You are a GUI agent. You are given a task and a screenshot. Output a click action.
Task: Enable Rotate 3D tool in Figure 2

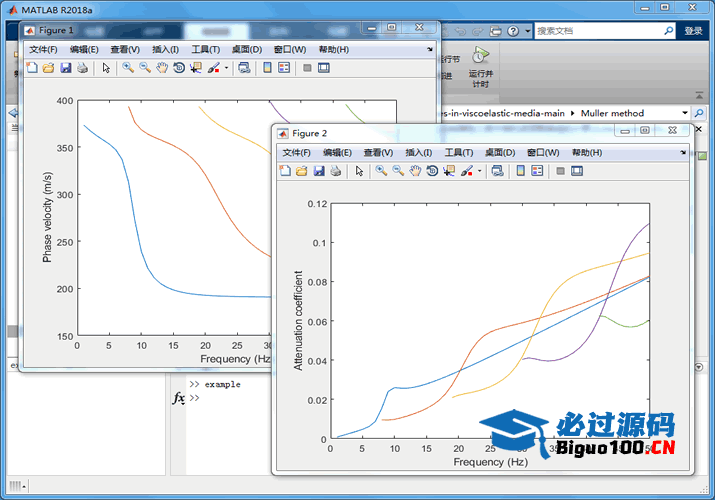click(x=432, y=171)
